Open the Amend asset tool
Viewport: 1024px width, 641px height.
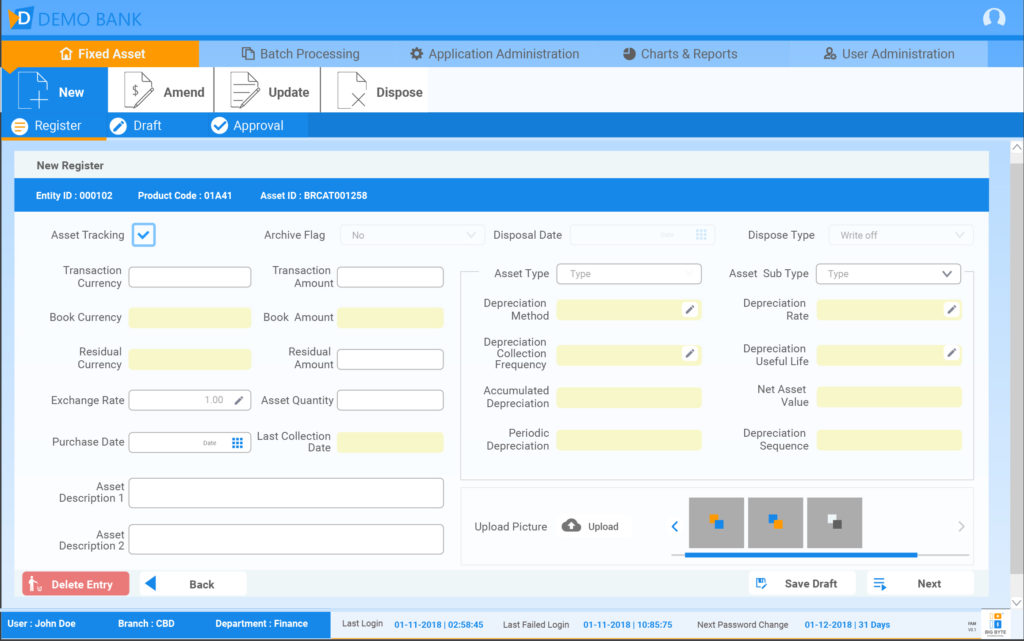(160, 89)
